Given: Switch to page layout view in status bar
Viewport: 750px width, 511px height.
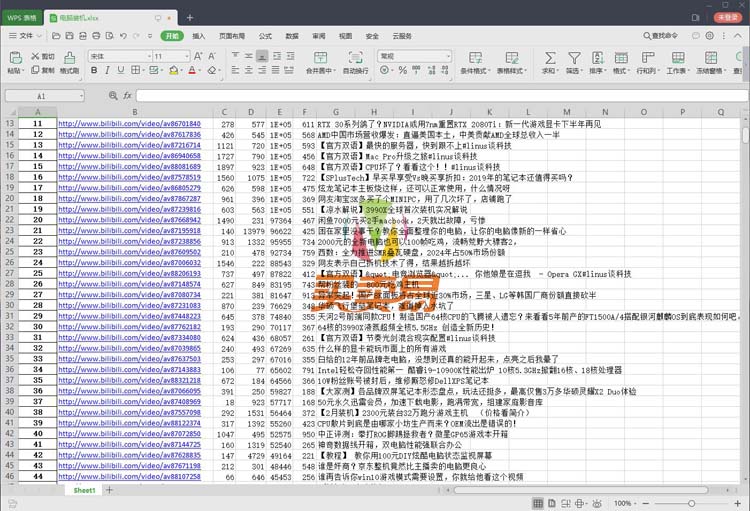Looking at the screenshot, I should [552, 503].
